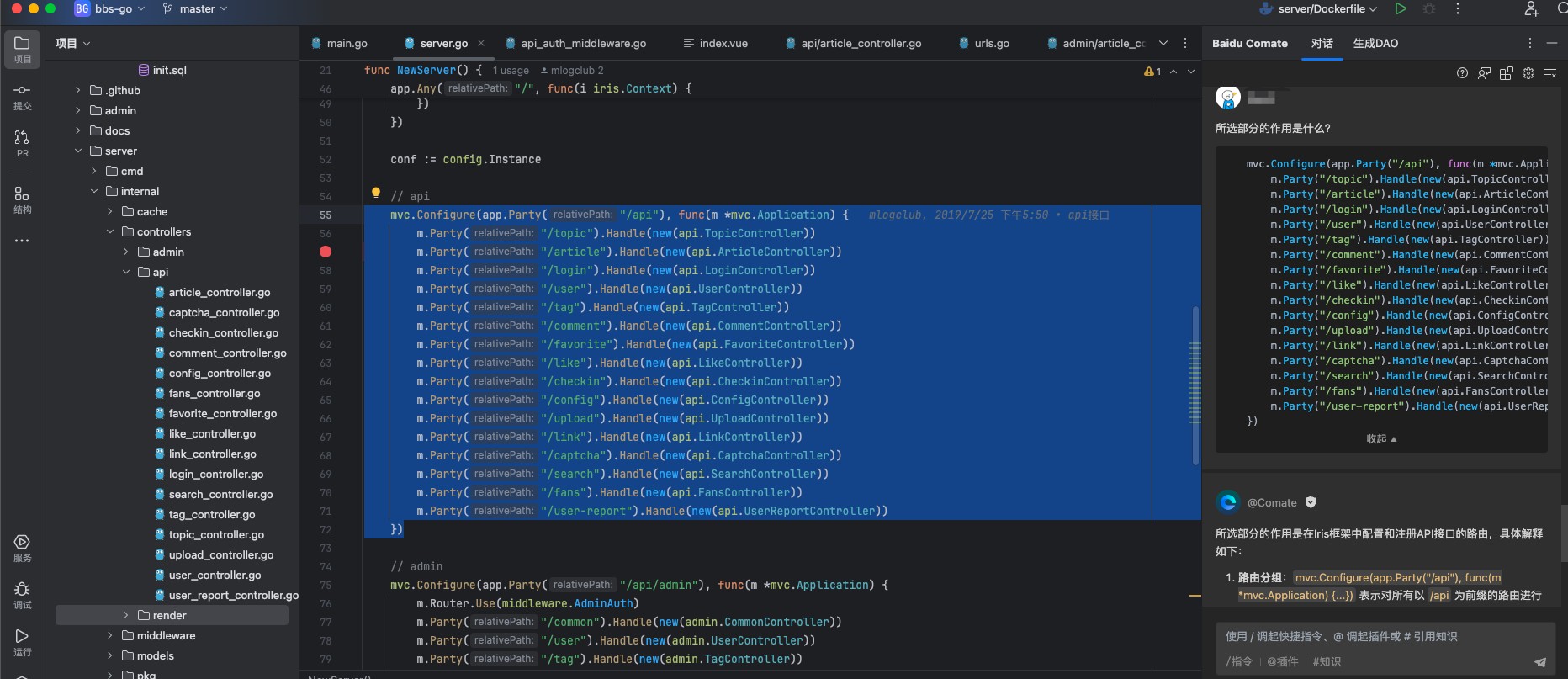Open the Commit (提交) tool window
Screen dimensions: 1568x679
point(22,97)
